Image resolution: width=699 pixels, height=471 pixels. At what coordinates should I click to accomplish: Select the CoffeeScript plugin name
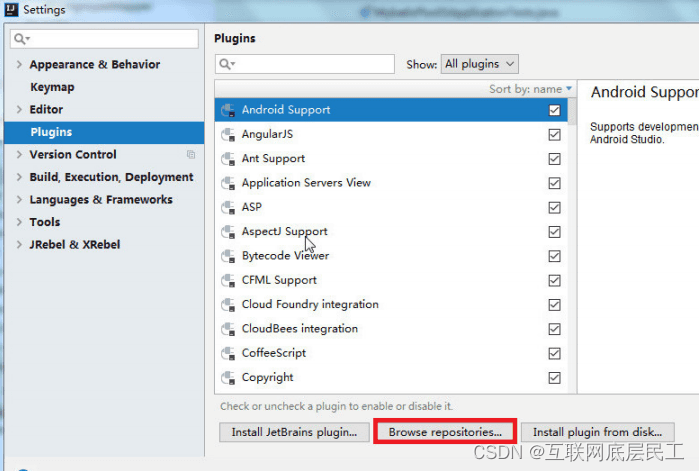[x=274, y=353]
